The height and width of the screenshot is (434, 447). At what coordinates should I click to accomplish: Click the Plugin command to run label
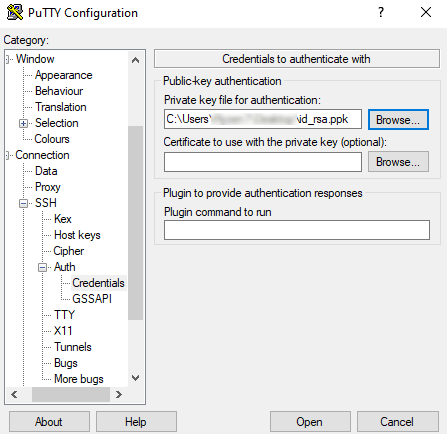218,212
